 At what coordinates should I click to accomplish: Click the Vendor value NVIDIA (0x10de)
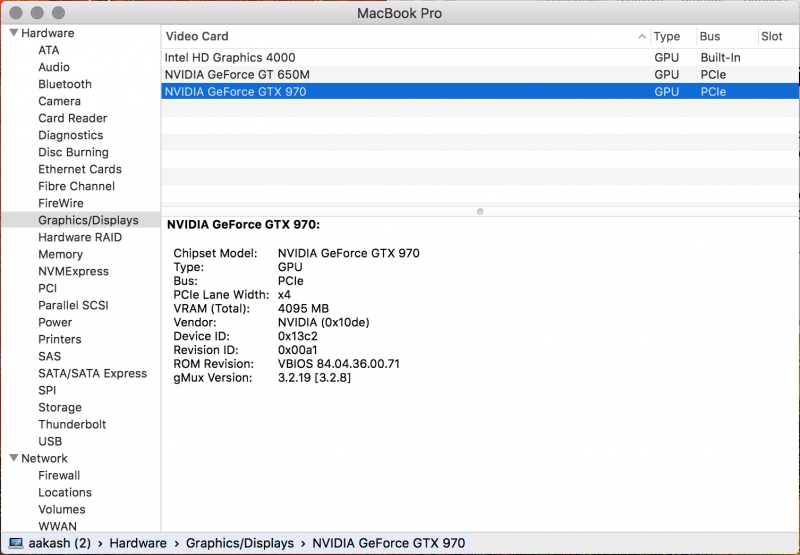pos(323,322)
